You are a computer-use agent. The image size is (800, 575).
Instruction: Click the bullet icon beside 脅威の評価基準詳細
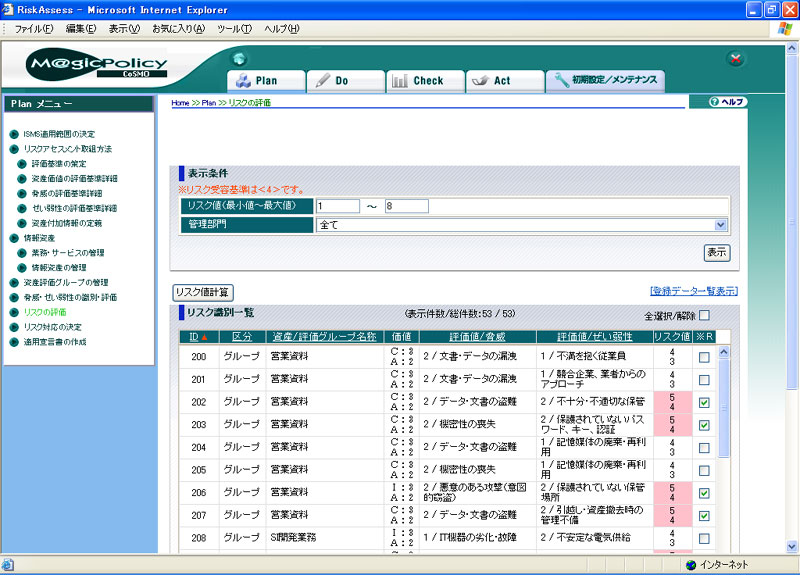[22, 193]
